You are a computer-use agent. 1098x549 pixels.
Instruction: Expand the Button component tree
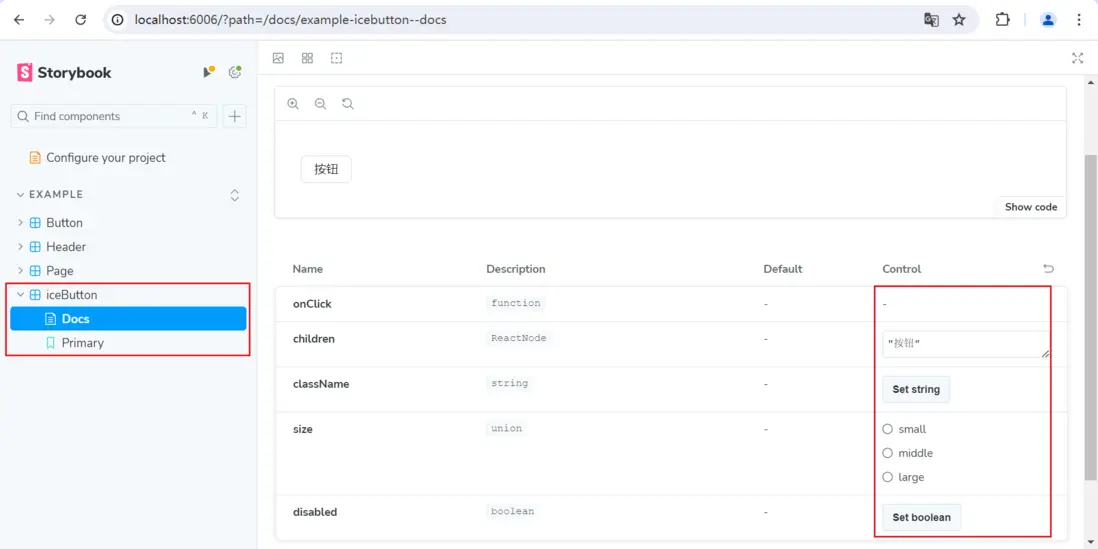click(20, 223)
